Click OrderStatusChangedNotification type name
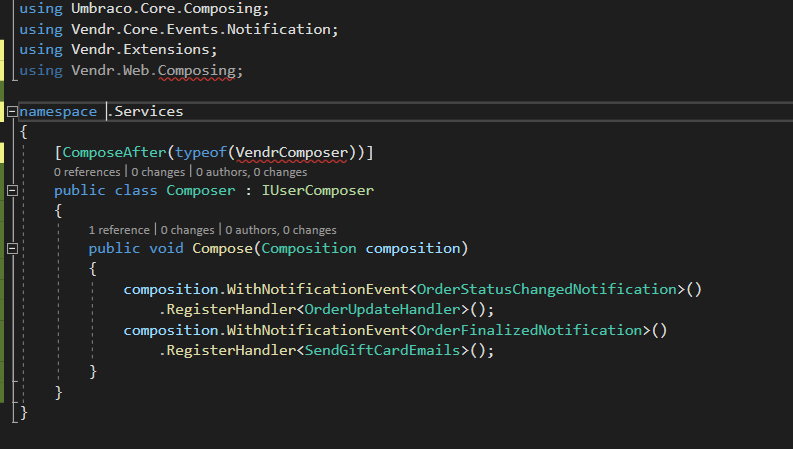Image resolution: width=793 pixels, height=449 pixels. pyautogui.click(x=547, y=289)
